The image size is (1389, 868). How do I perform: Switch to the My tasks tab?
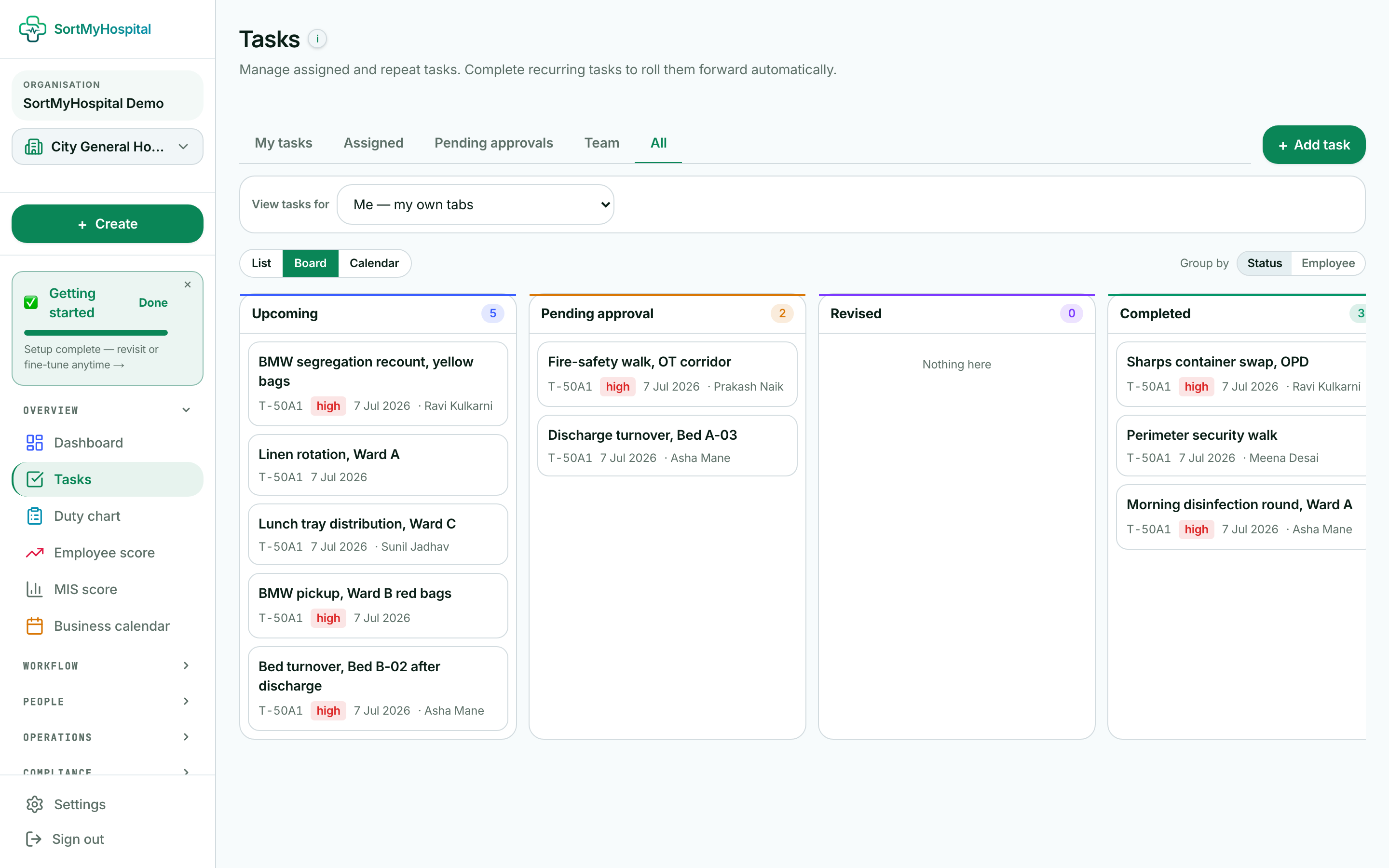[284, 143]
